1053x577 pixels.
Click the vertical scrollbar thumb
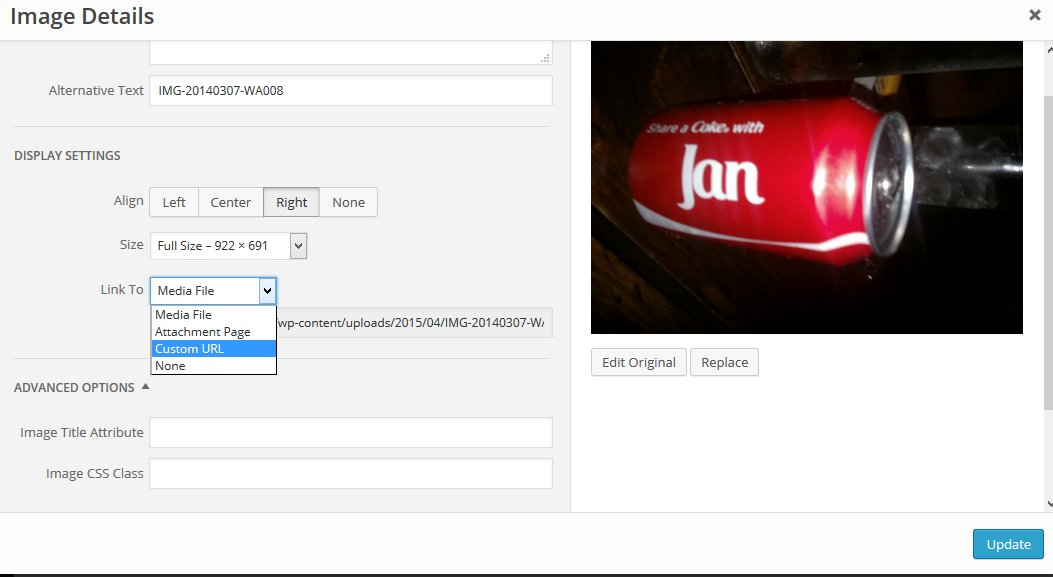(x=1049, y=252)
